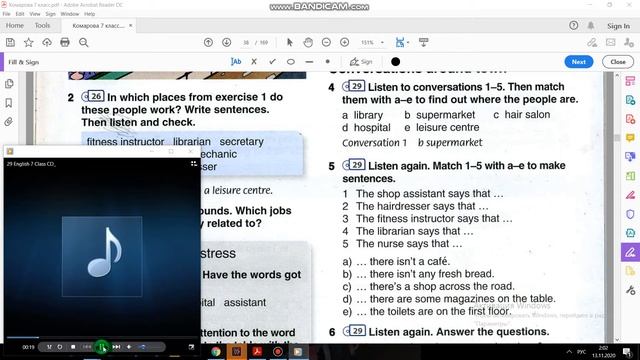Switch to the Tools tab

42,25
